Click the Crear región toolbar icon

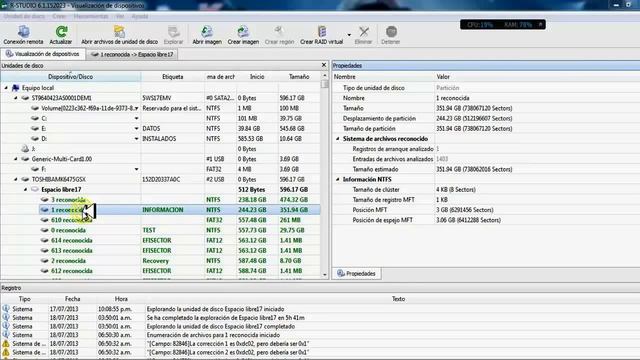pyautogui.click(x=279, y=31)
